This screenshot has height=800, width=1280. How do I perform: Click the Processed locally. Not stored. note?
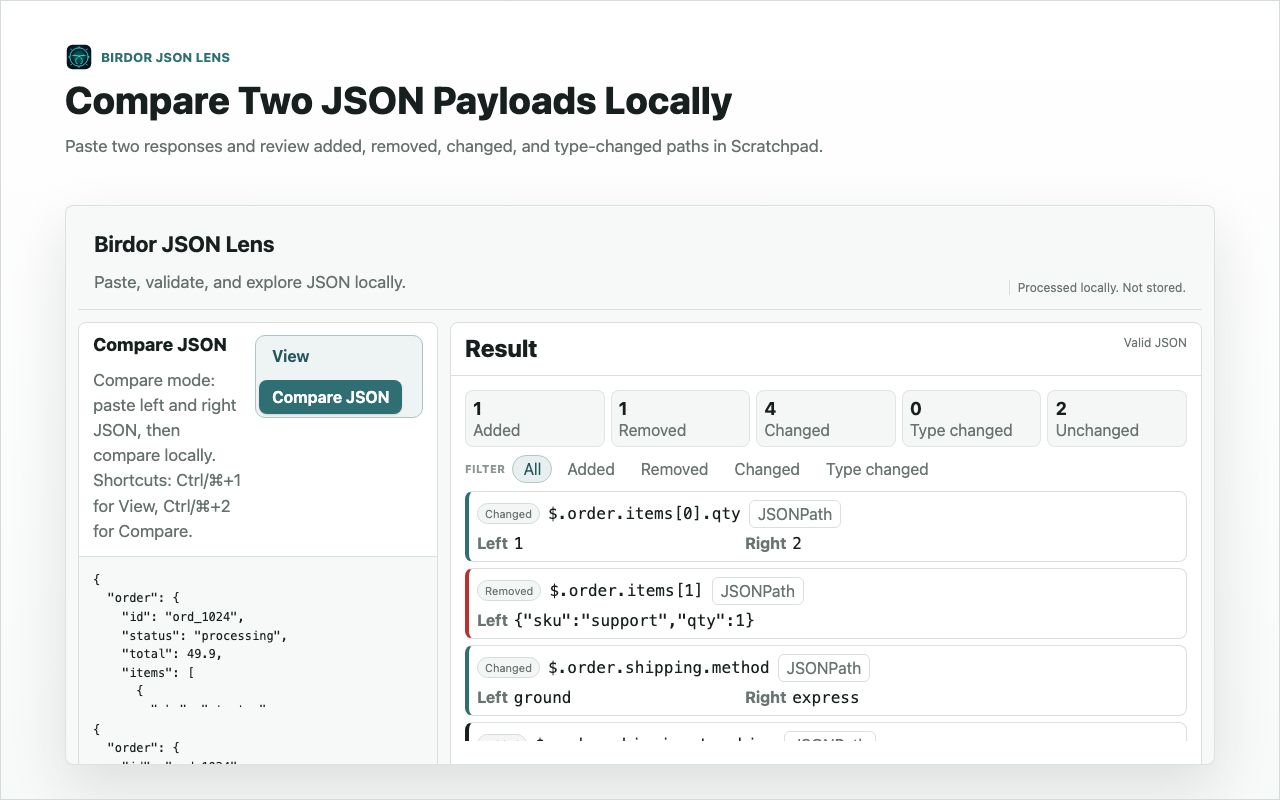[1101, 288]
